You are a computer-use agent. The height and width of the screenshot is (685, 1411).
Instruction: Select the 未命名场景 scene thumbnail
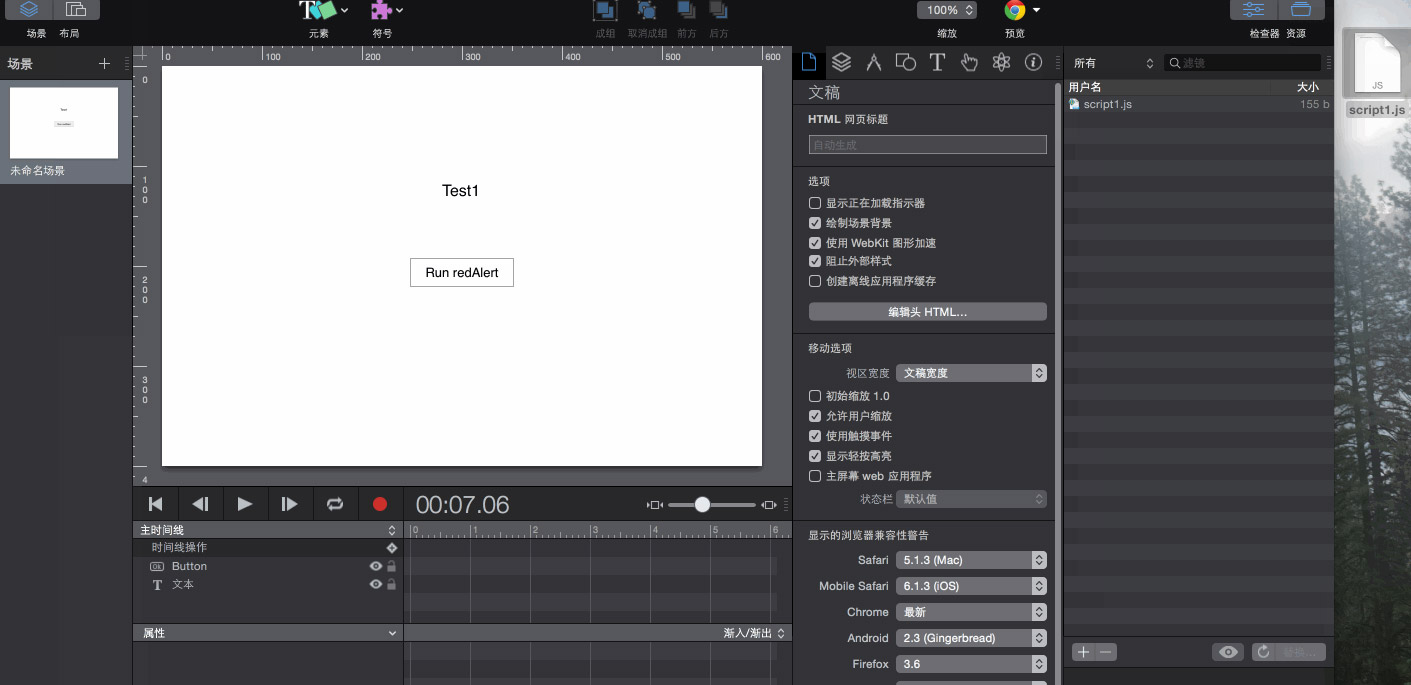[x=64, y=123]
